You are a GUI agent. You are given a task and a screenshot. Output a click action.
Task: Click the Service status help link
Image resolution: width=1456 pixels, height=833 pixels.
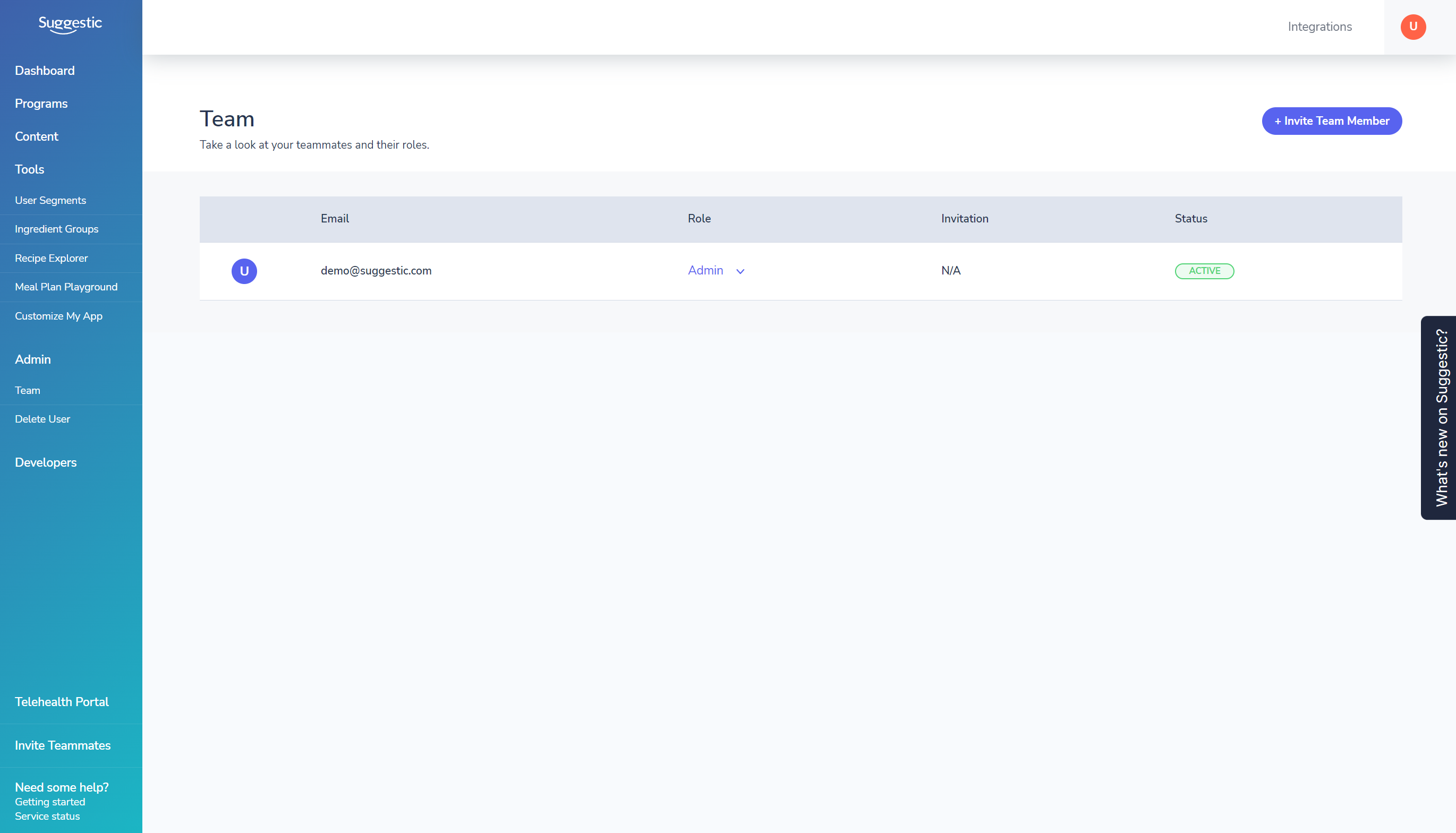coord(47,817)
